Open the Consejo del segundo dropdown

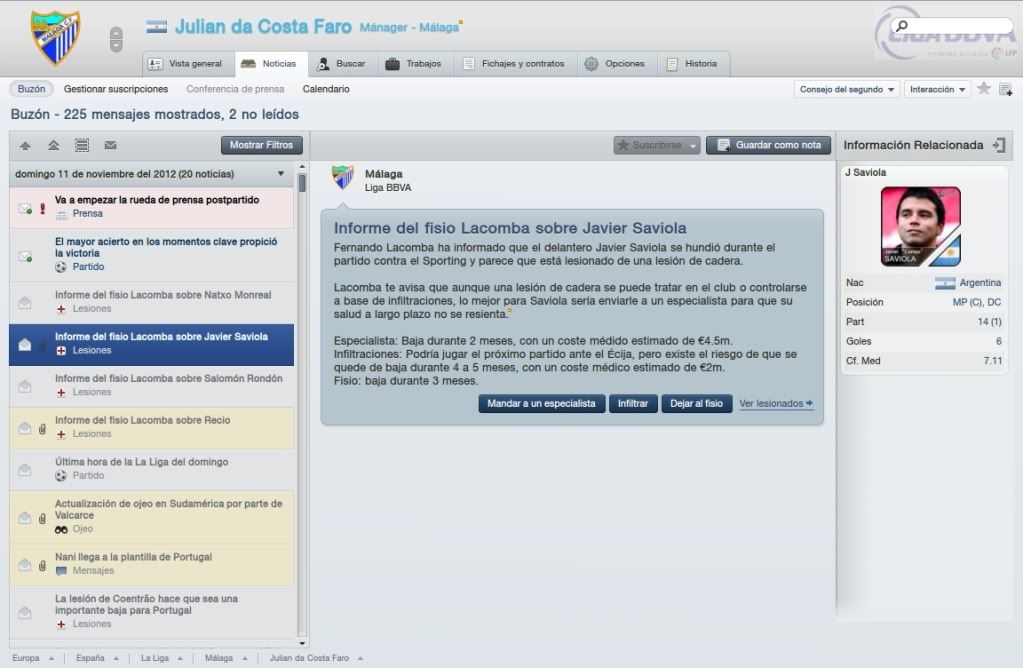click(x=847, y=89)
